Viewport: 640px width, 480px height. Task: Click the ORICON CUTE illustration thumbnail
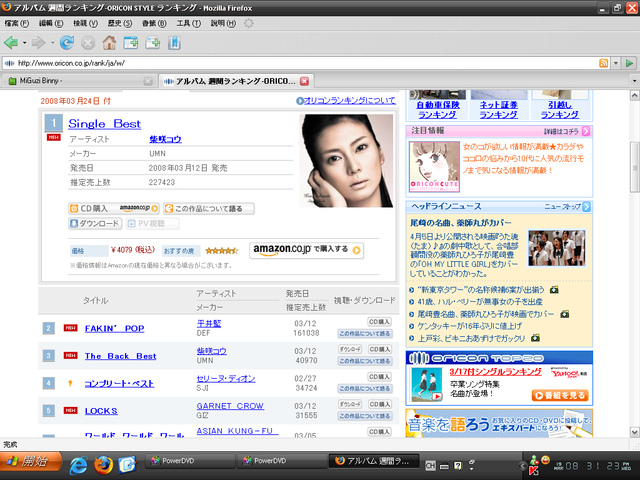coord(434,167)
